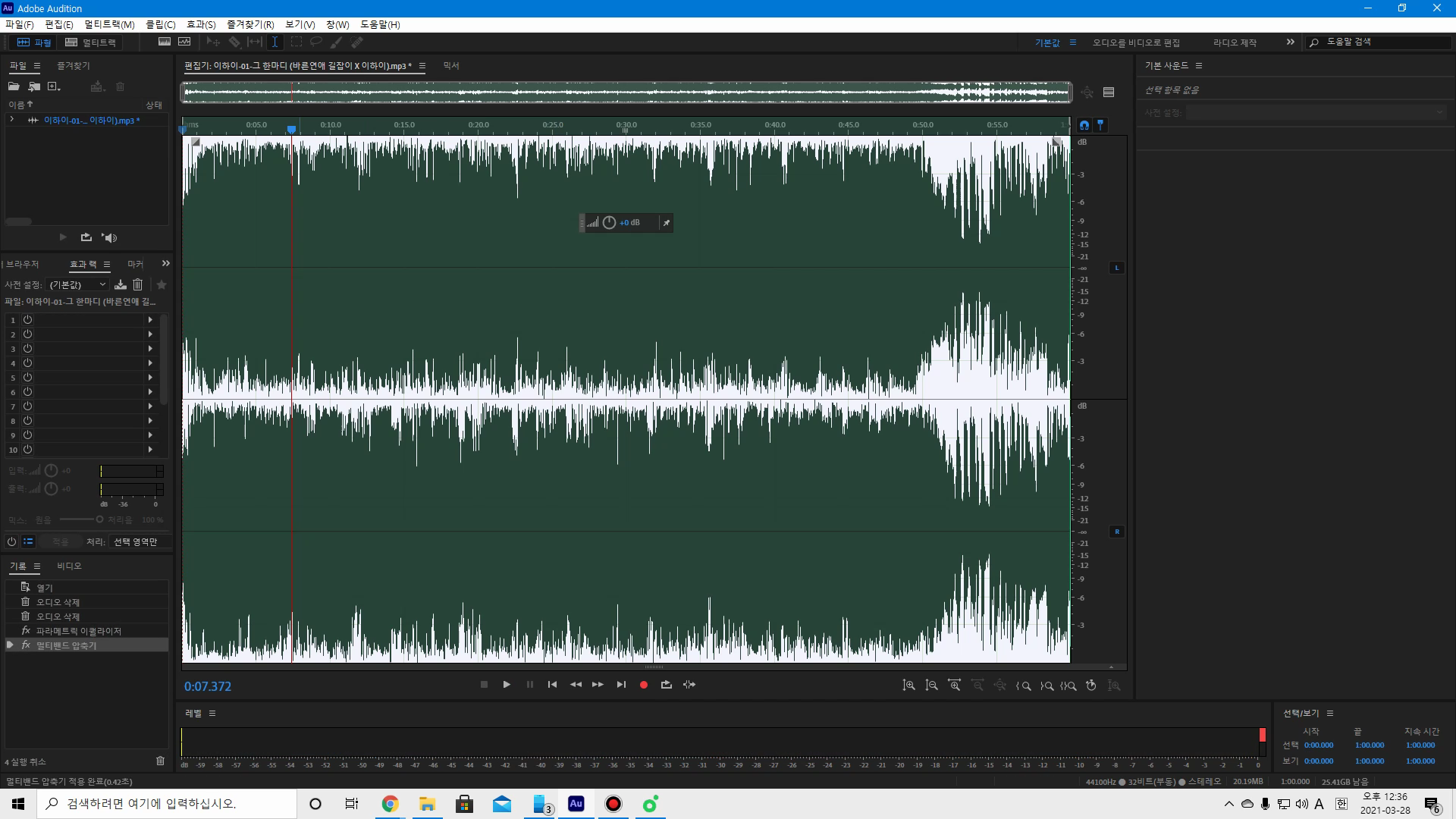Toggle the Auto-play speaker icon in Files

point(109,237)
